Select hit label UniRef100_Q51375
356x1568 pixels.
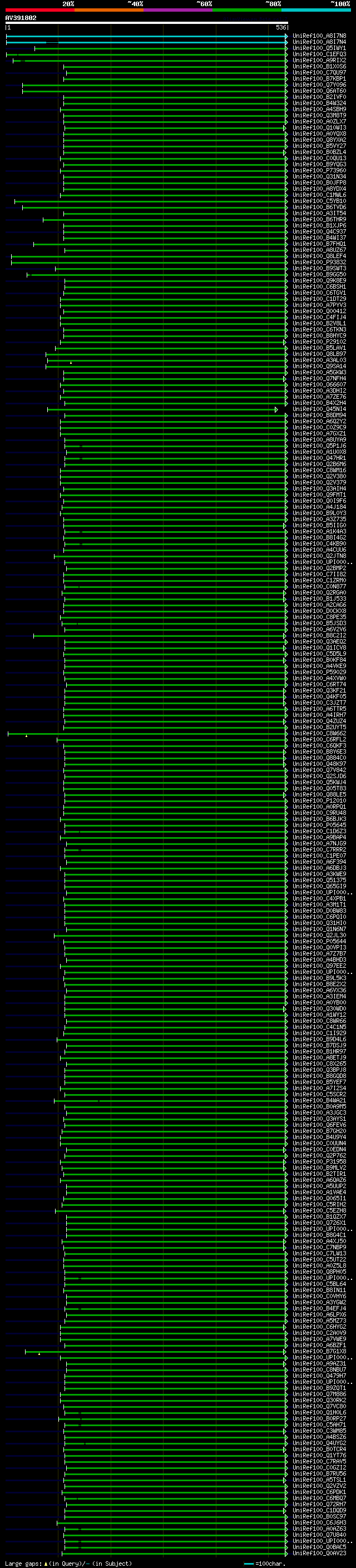coord(319,880)
